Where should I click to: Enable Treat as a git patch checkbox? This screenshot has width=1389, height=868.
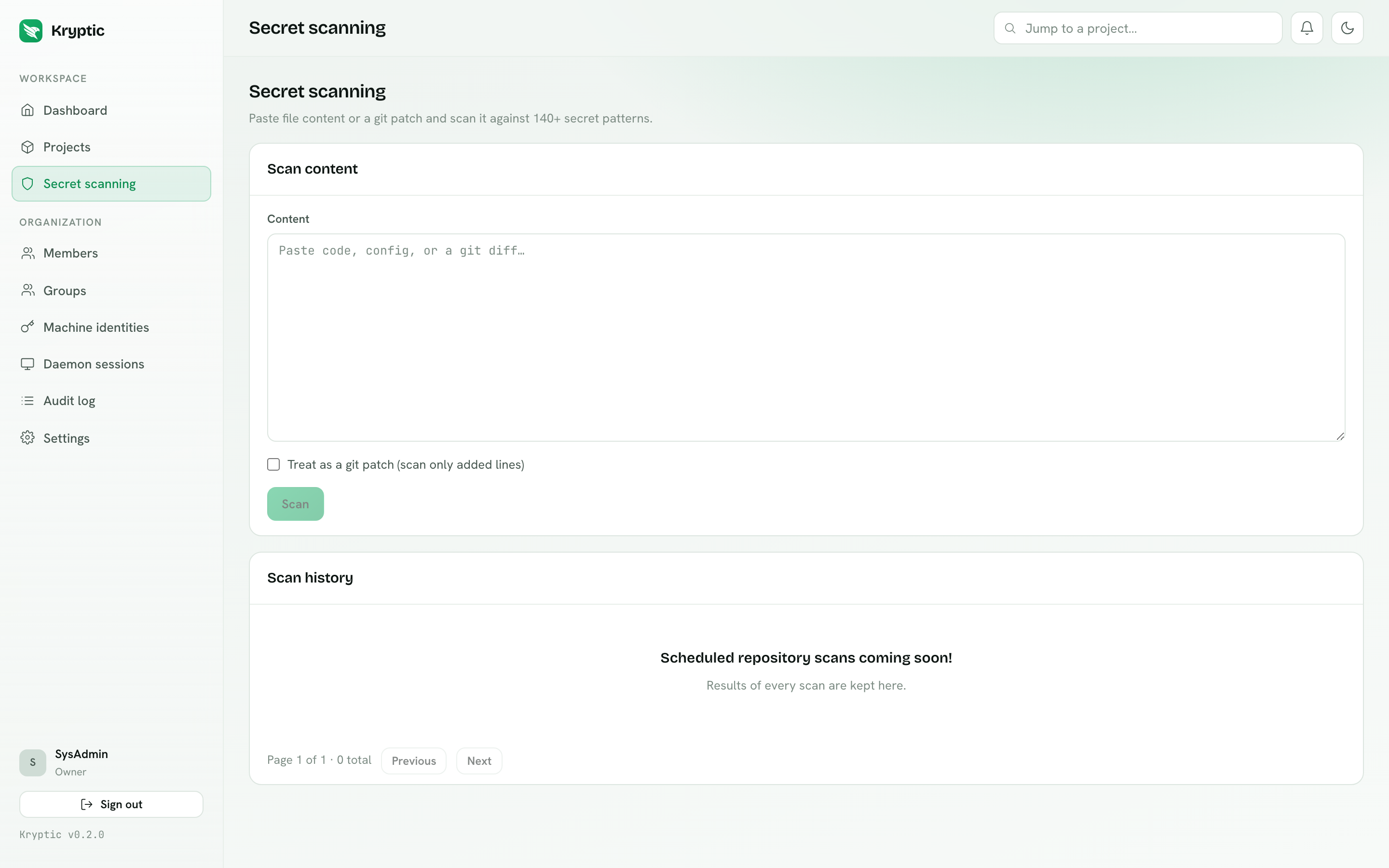[x=273, y=464]
